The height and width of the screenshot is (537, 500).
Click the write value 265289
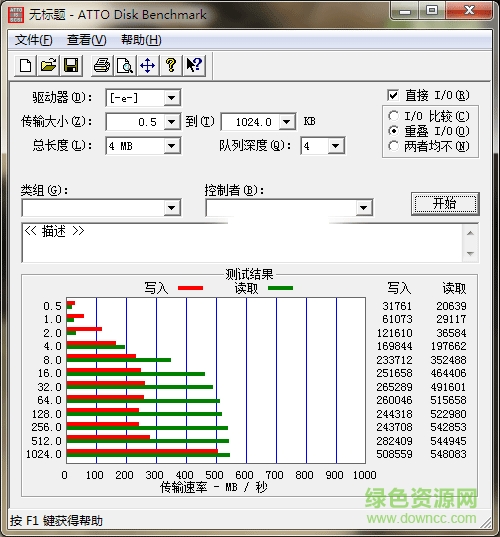[394, 387]
